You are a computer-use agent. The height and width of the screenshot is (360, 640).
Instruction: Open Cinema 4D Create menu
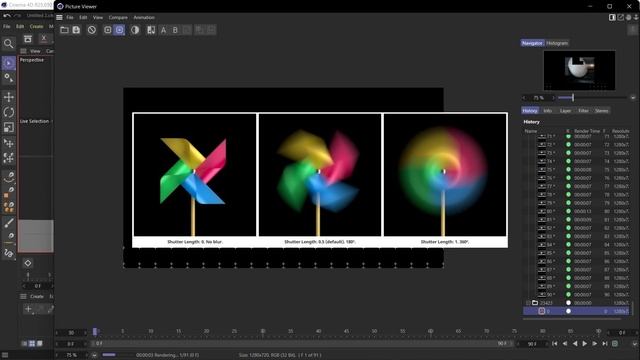tap(36, 26)
